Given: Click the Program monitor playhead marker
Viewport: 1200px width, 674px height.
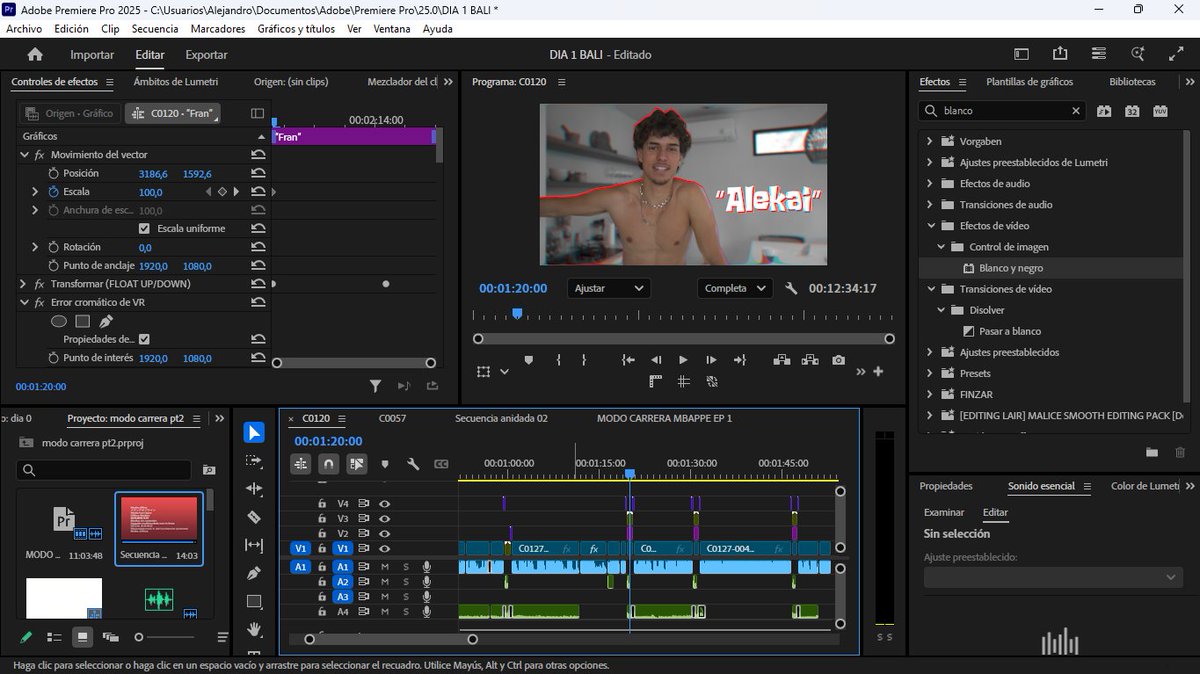Looking at the screenshot, I should pyautogui.click(x=517, y=314).
